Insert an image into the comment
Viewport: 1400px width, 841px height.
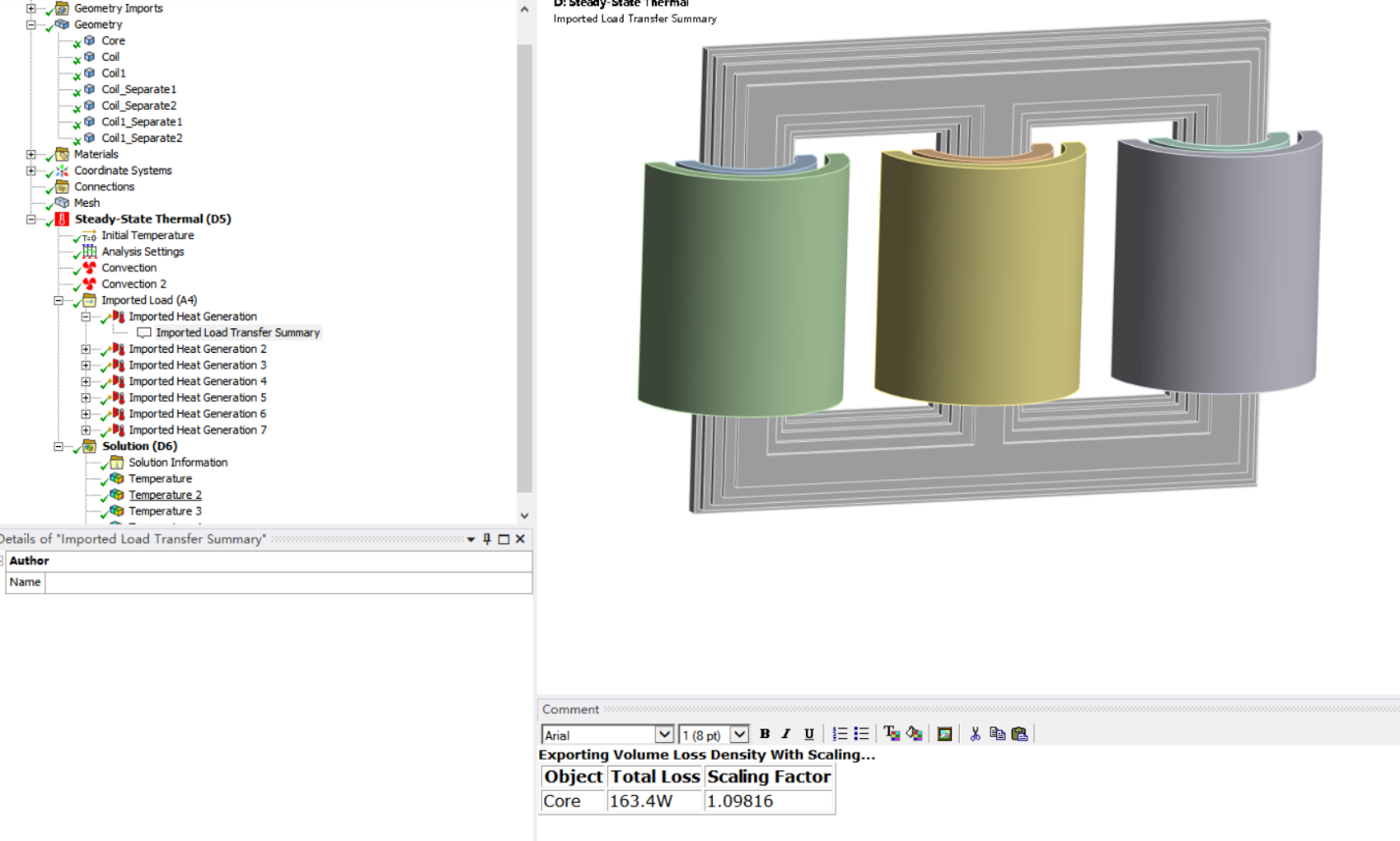coord(944,733)
